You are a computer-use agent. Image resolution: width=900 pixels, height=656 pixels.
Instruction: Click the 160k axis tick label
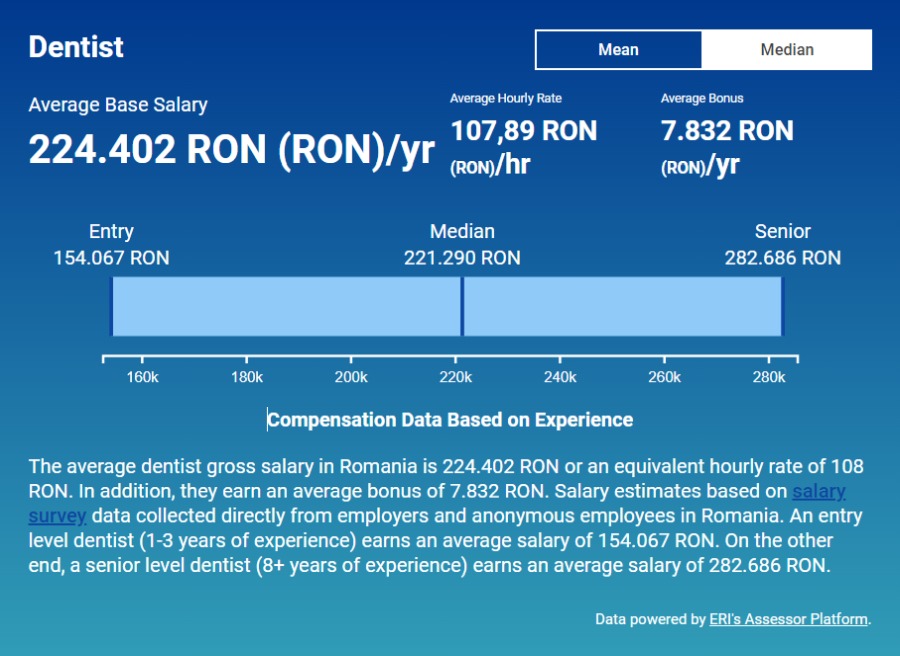tap(143, 377)
